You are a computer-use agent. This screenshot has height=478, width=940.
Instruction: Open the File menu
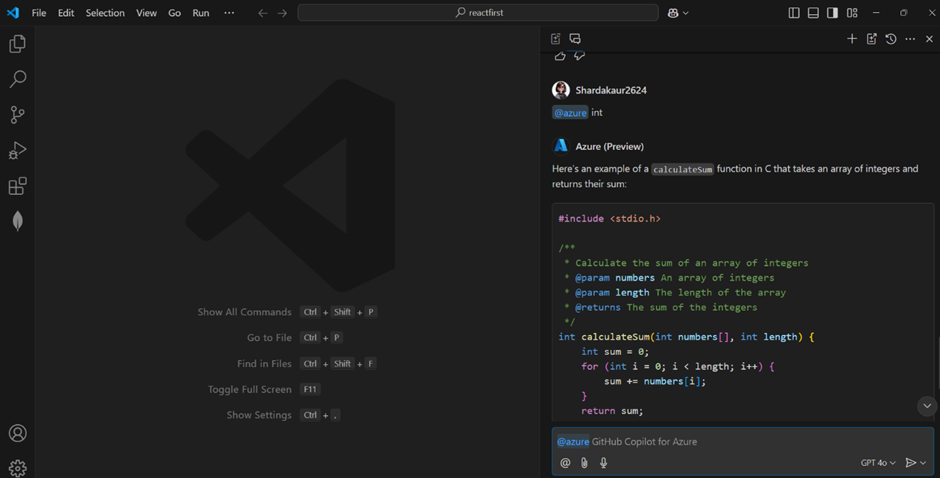(x=39, y=13)
